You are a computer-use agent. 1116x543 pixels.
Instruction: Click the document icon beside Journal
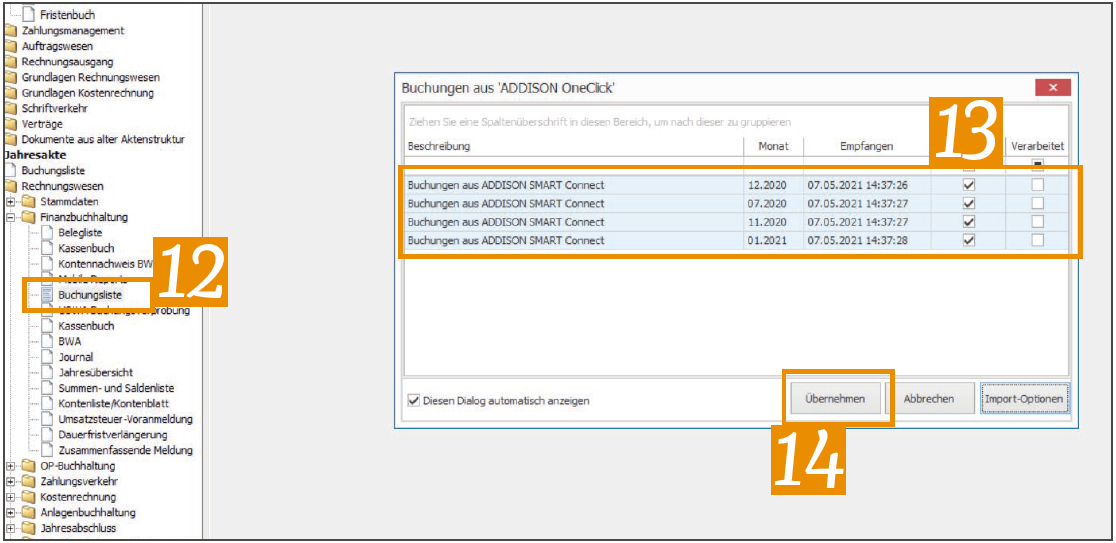tap(48, 357)
